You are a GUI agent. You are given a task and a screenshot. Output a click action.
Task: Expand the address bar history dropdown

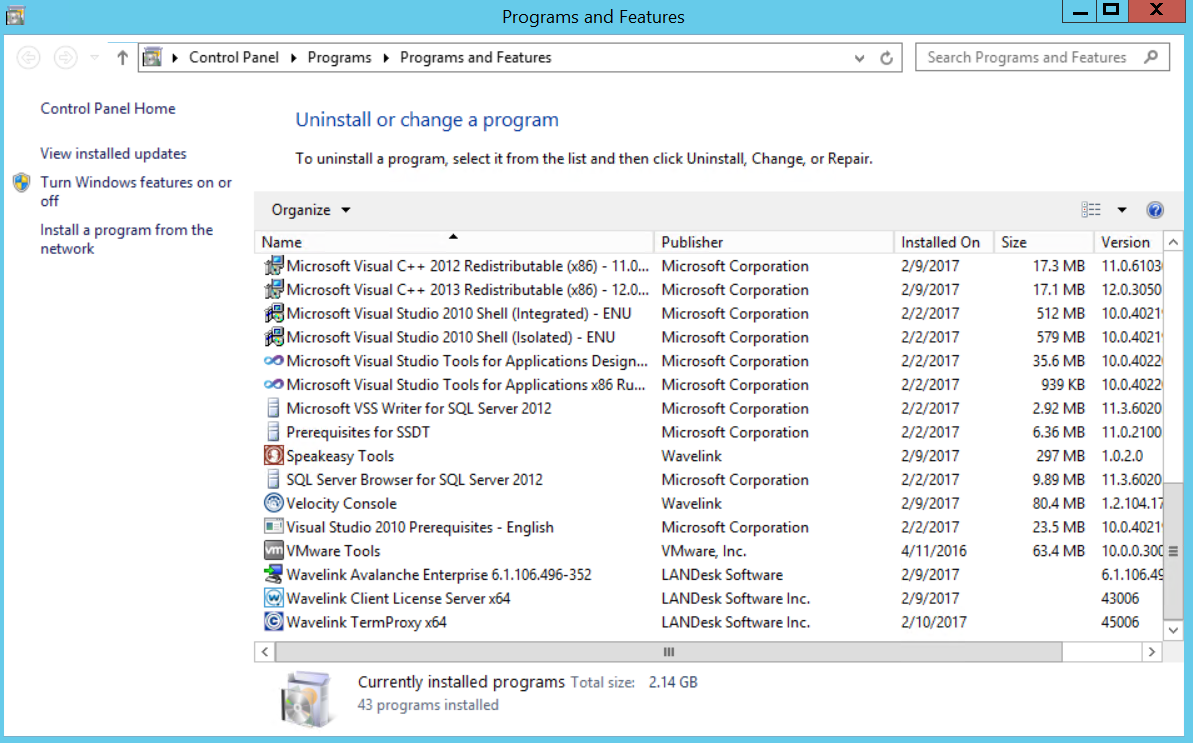pyautogui.click(x=859, y=57)
